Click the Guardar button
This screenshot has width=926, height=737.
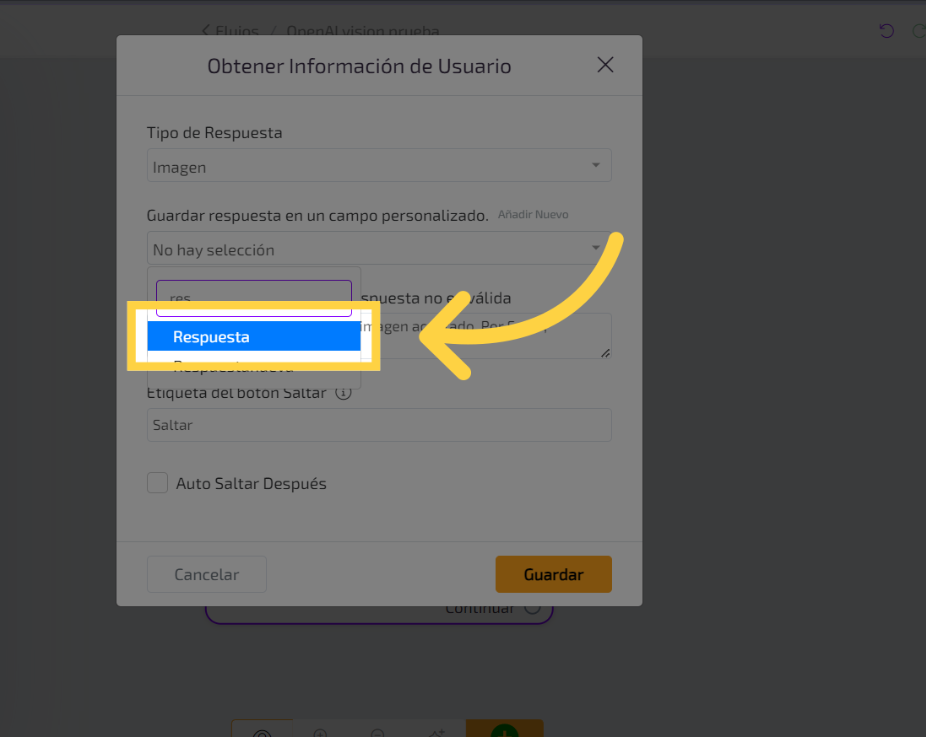553,574
